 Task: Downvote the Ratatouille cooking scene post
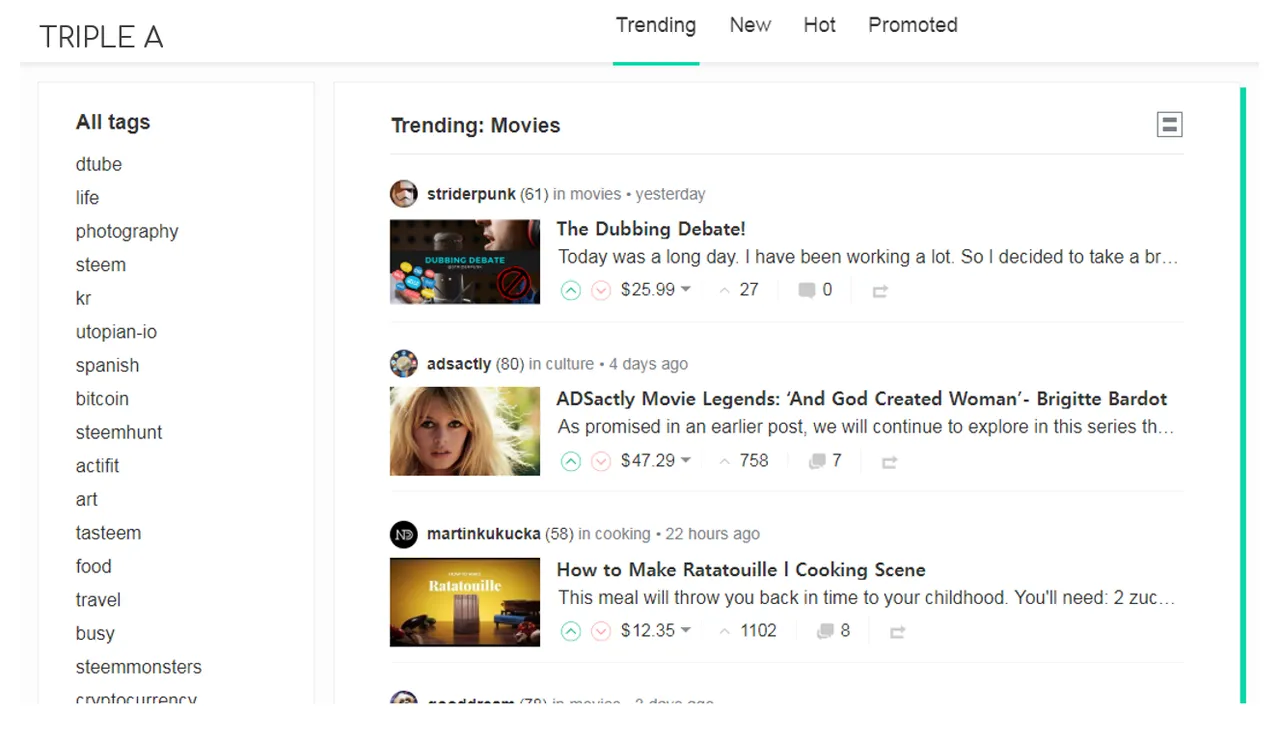point(601,631)
